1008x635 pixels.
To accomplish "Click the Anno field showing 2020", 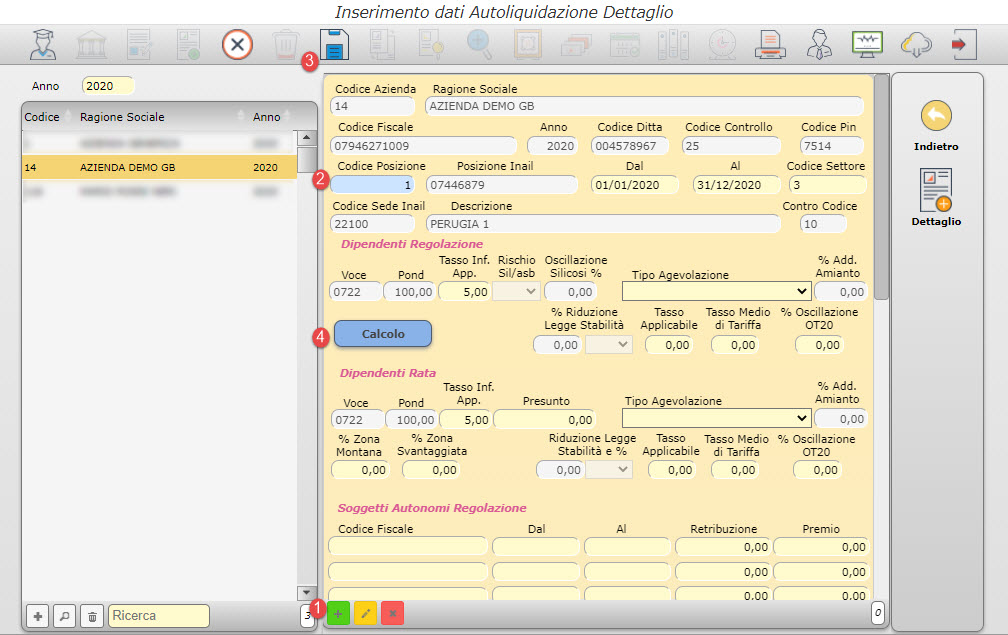I will point(108,86).
